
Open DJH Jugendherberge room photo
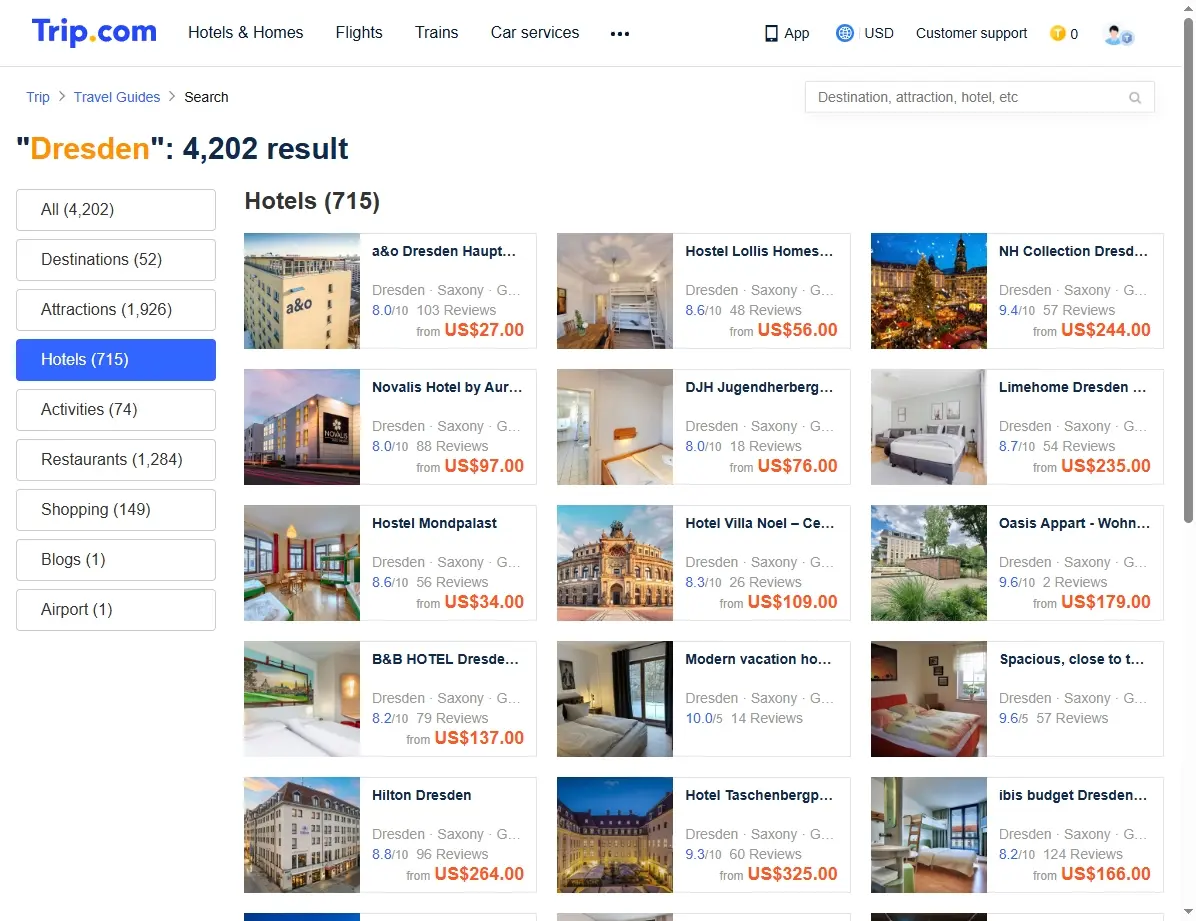pos(615,427)
